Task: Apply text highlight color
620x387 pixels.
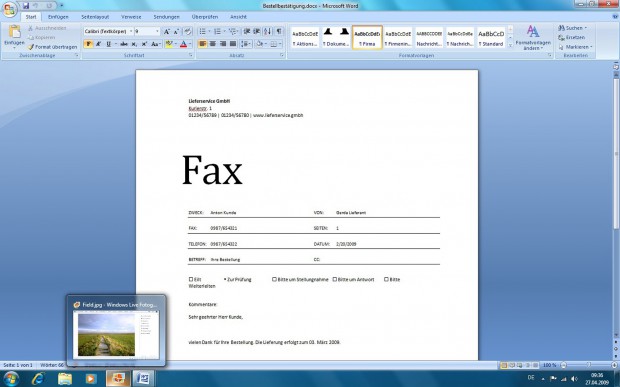Action: click(169, 44)
